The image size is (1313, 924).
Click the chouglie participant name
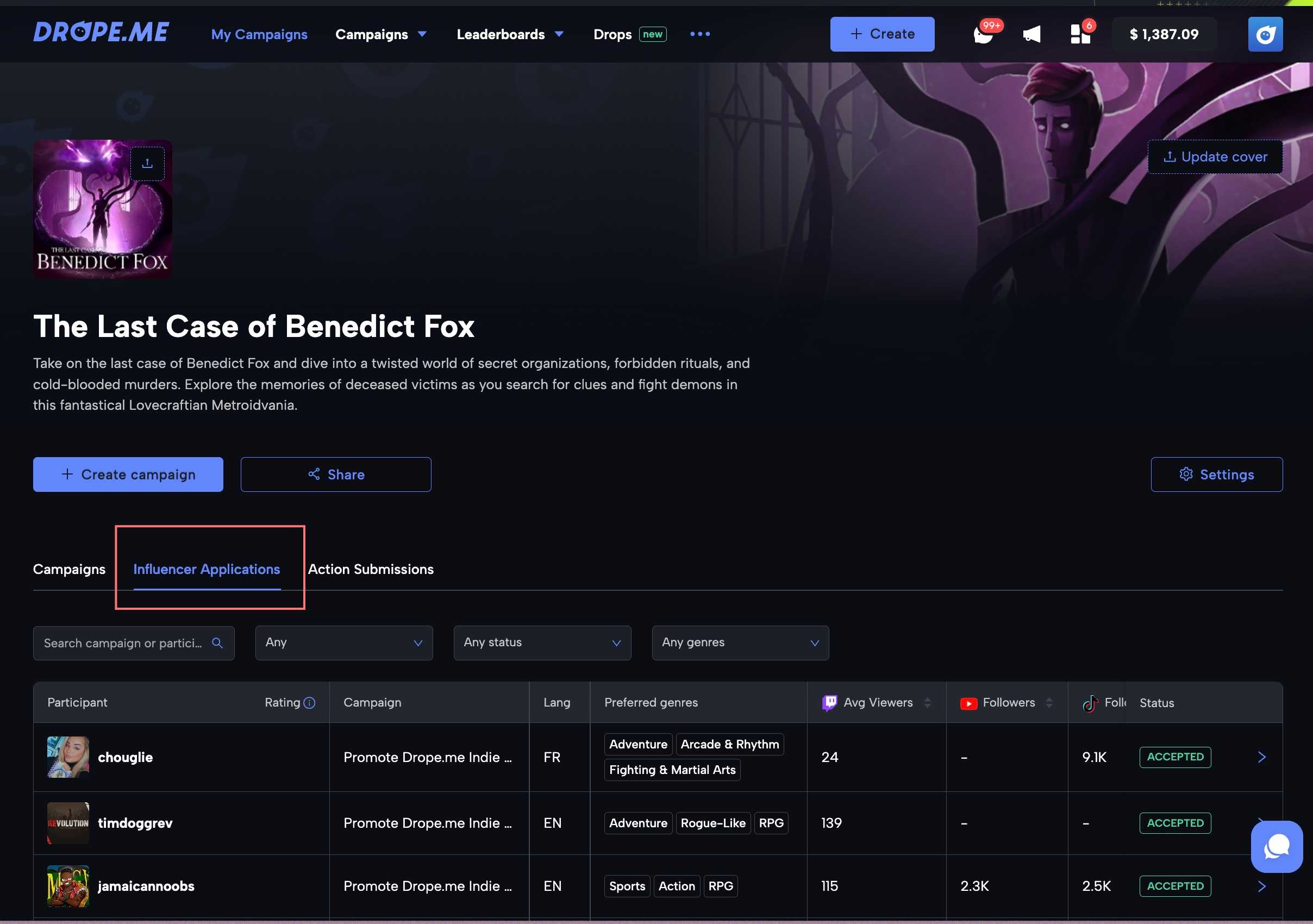tap(125, 757)
